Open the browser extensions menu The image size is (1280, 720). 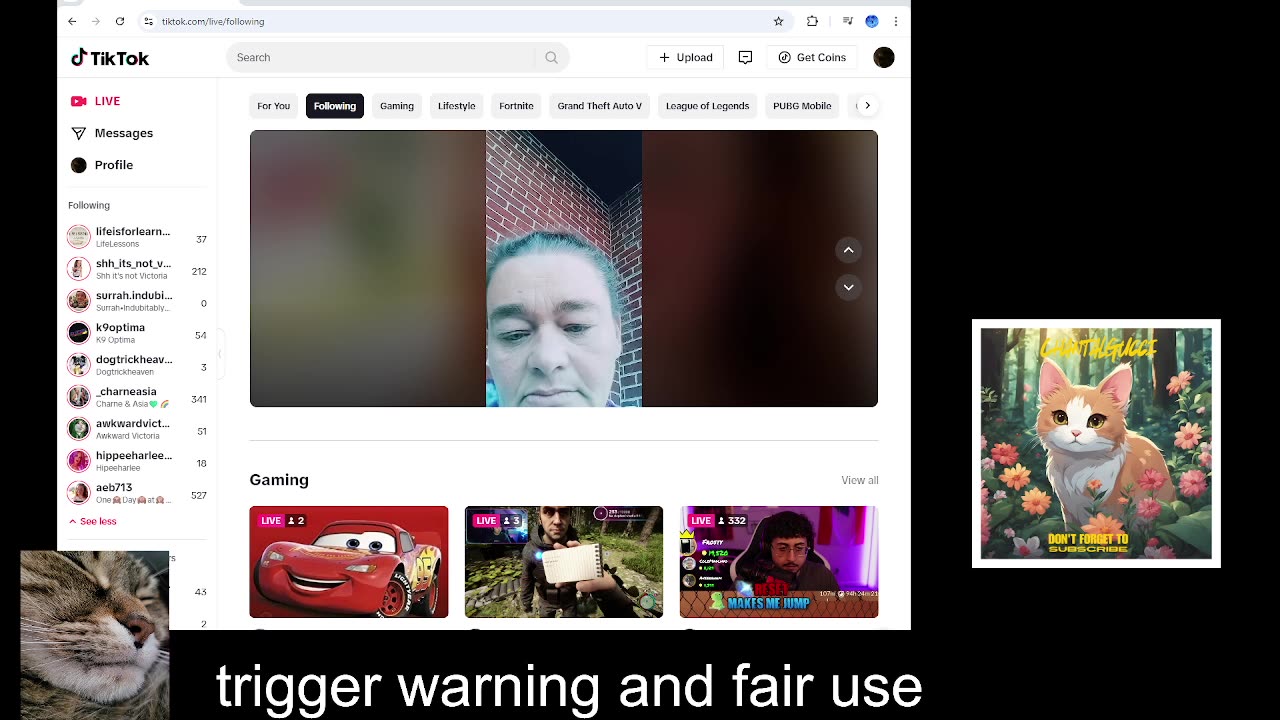(812, 21)
